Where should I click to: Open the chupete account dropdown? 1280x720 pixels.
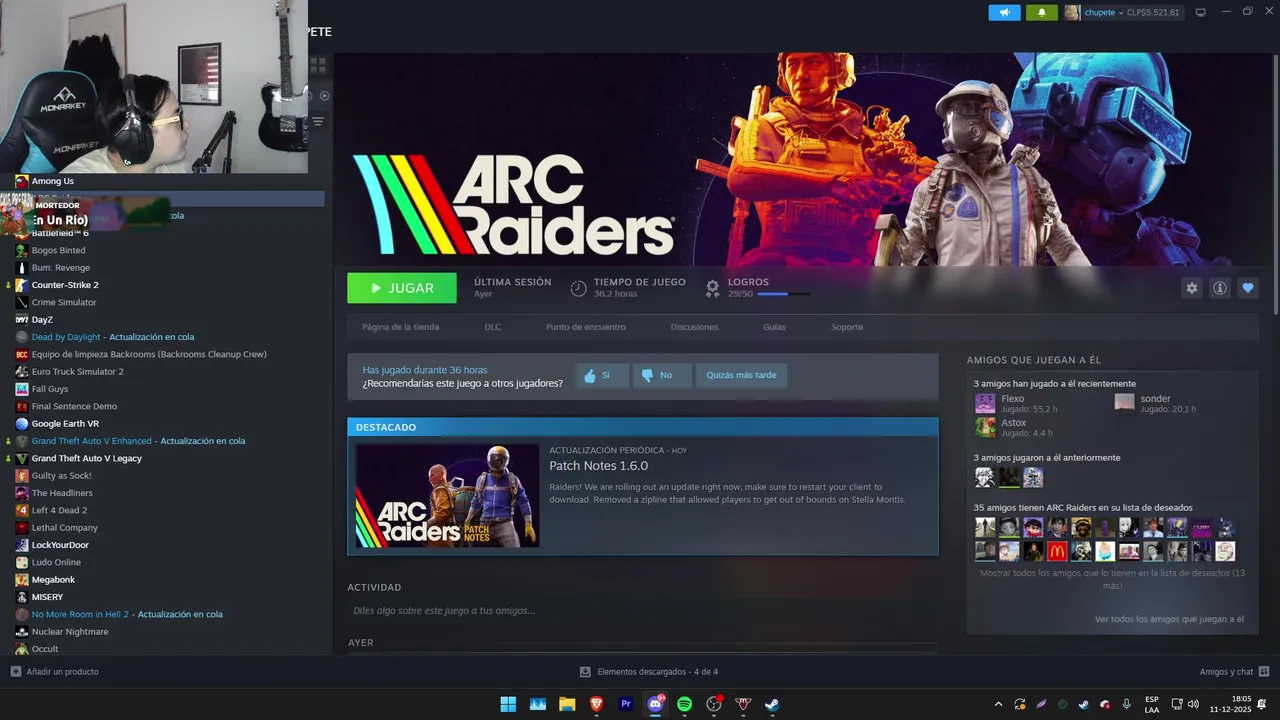(x=1123, y=12)
